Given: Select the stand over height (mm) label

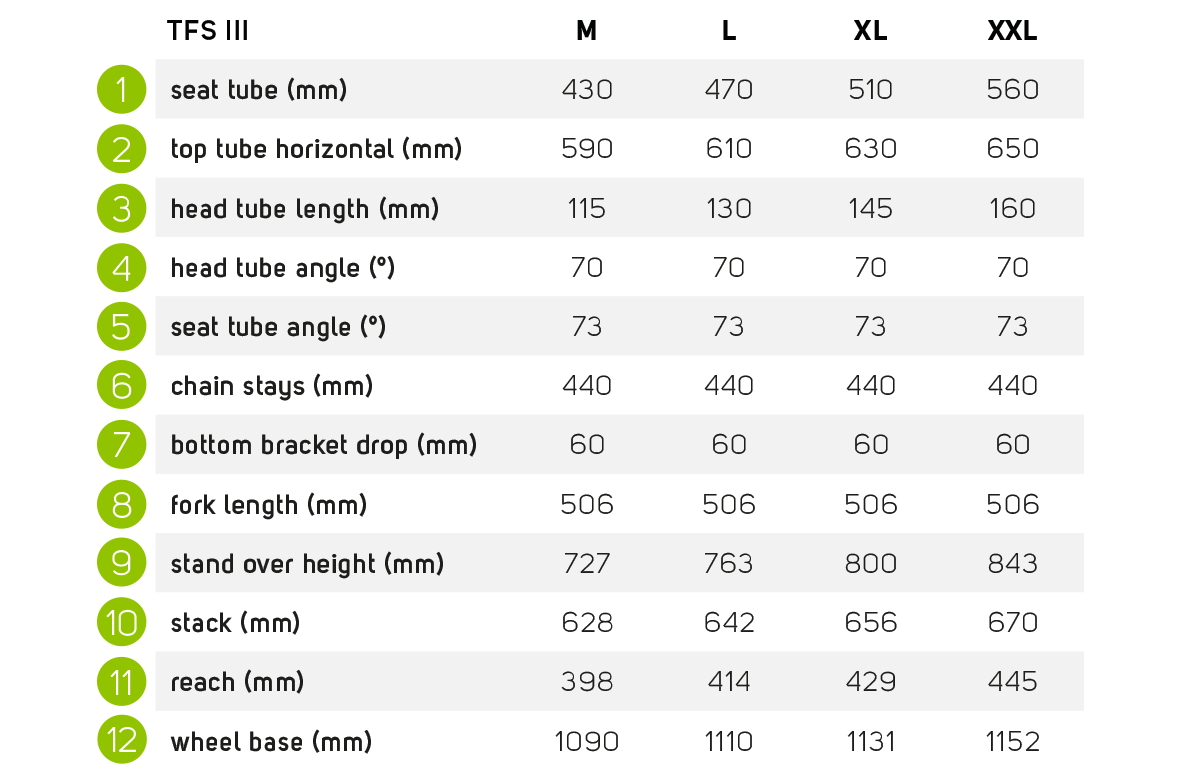Looking at the screenshot, I should pyautogui.click(x=307, y=564).
